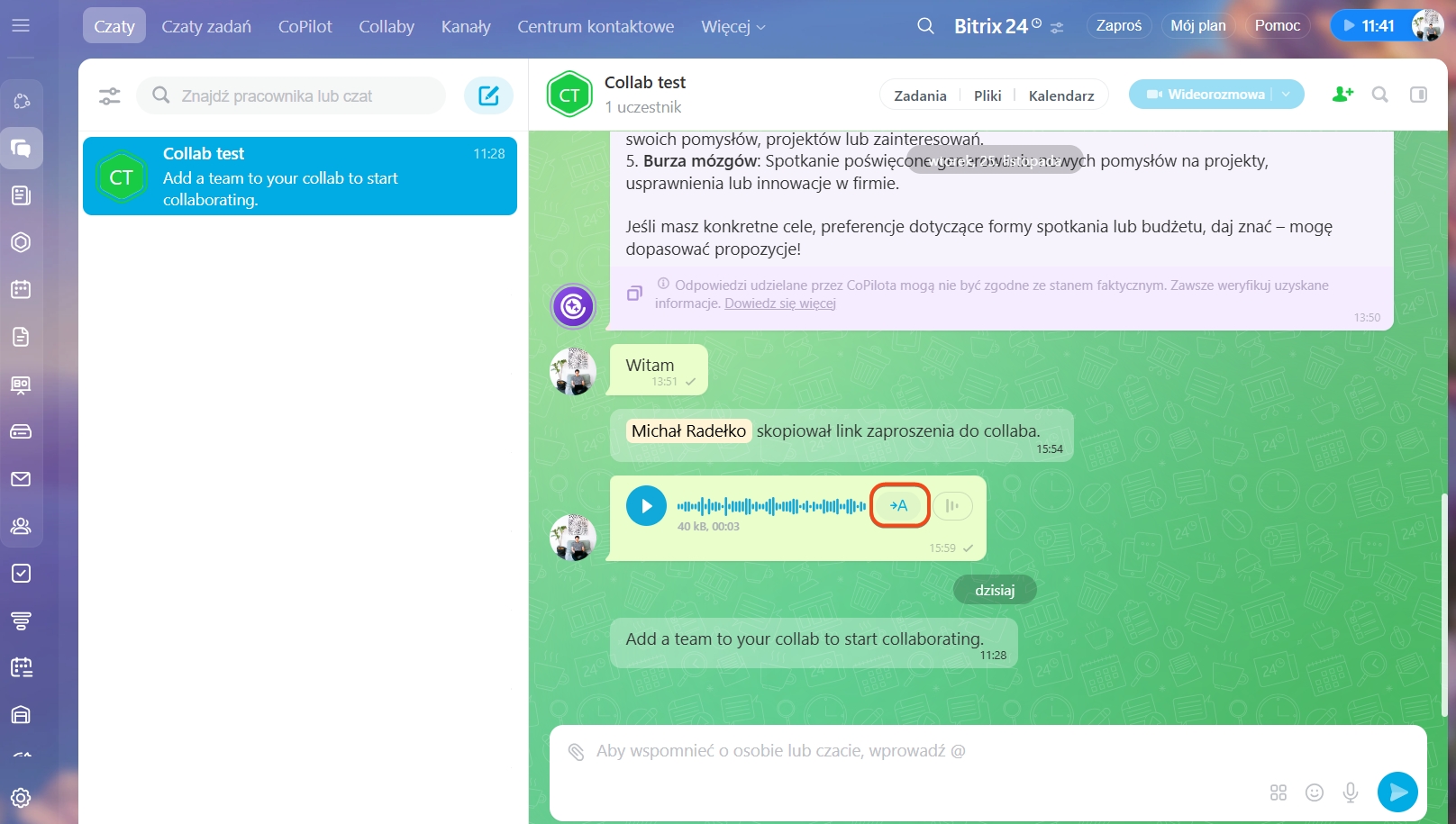Search within the Collab test chat
The image size is (1456, 824).
1380,95
